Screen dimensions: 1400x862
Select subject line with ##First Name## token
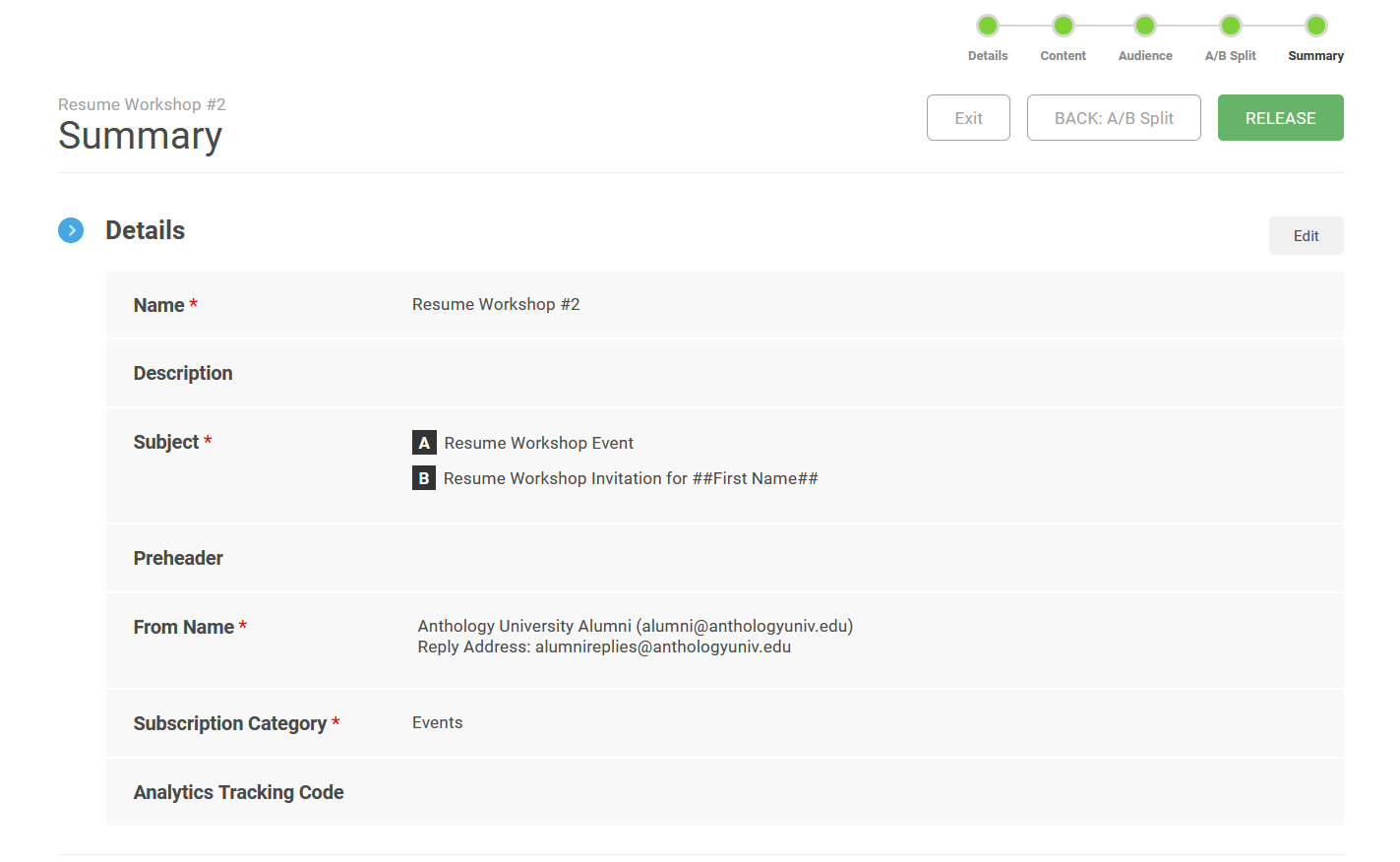631,479
